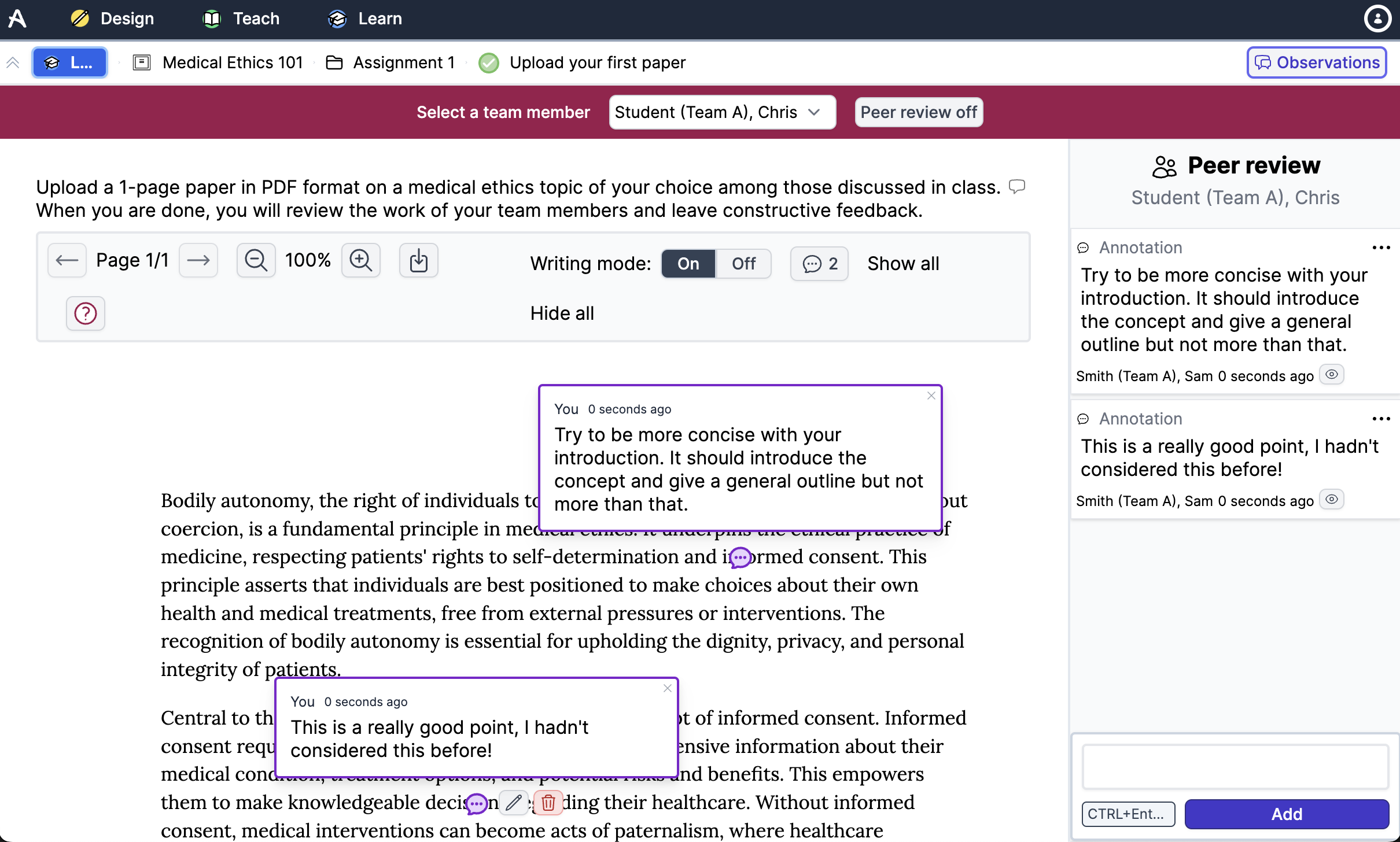
Task: Go to next page arrow
Action: click(x=198, y=261)
